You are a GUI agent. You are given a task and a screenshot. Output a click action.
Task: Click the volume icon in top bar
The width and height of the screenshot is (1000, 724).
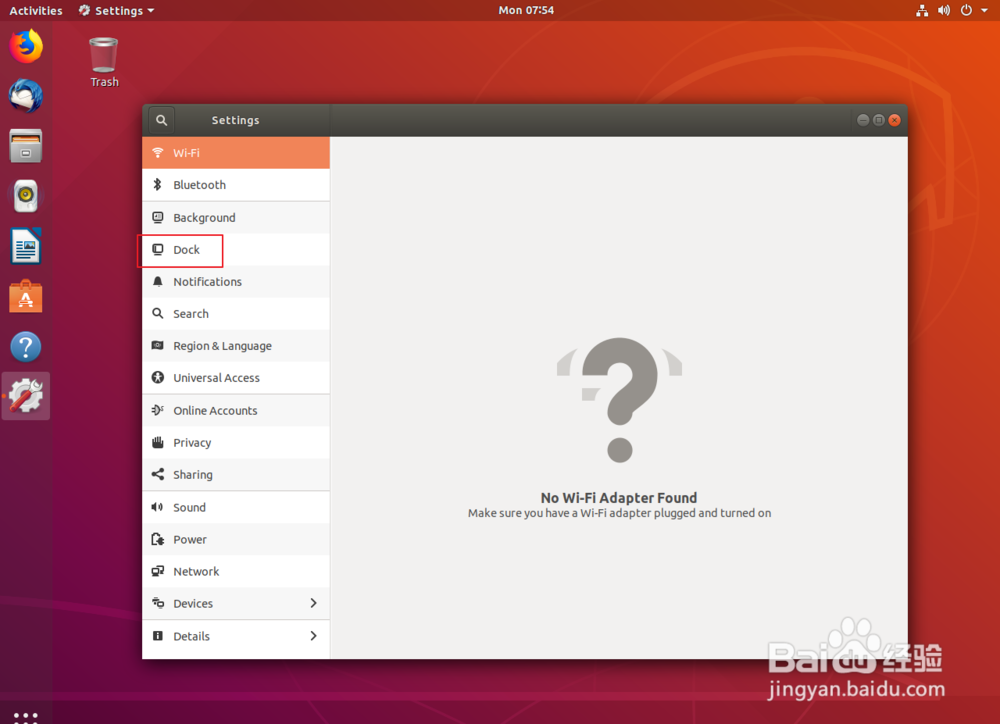[944, 10]
